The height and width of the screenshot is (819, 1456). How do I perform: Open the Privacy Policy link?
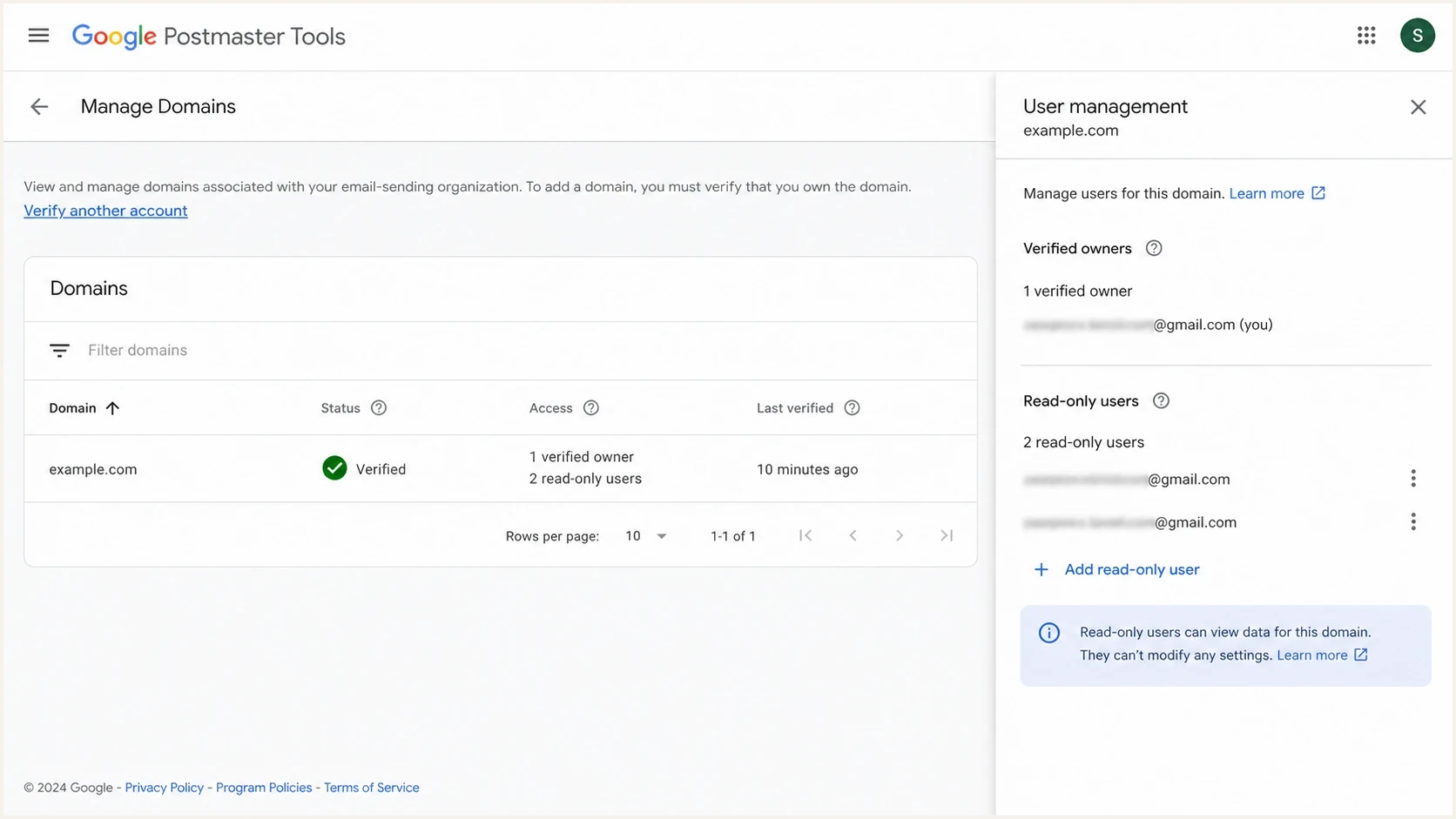164,788
